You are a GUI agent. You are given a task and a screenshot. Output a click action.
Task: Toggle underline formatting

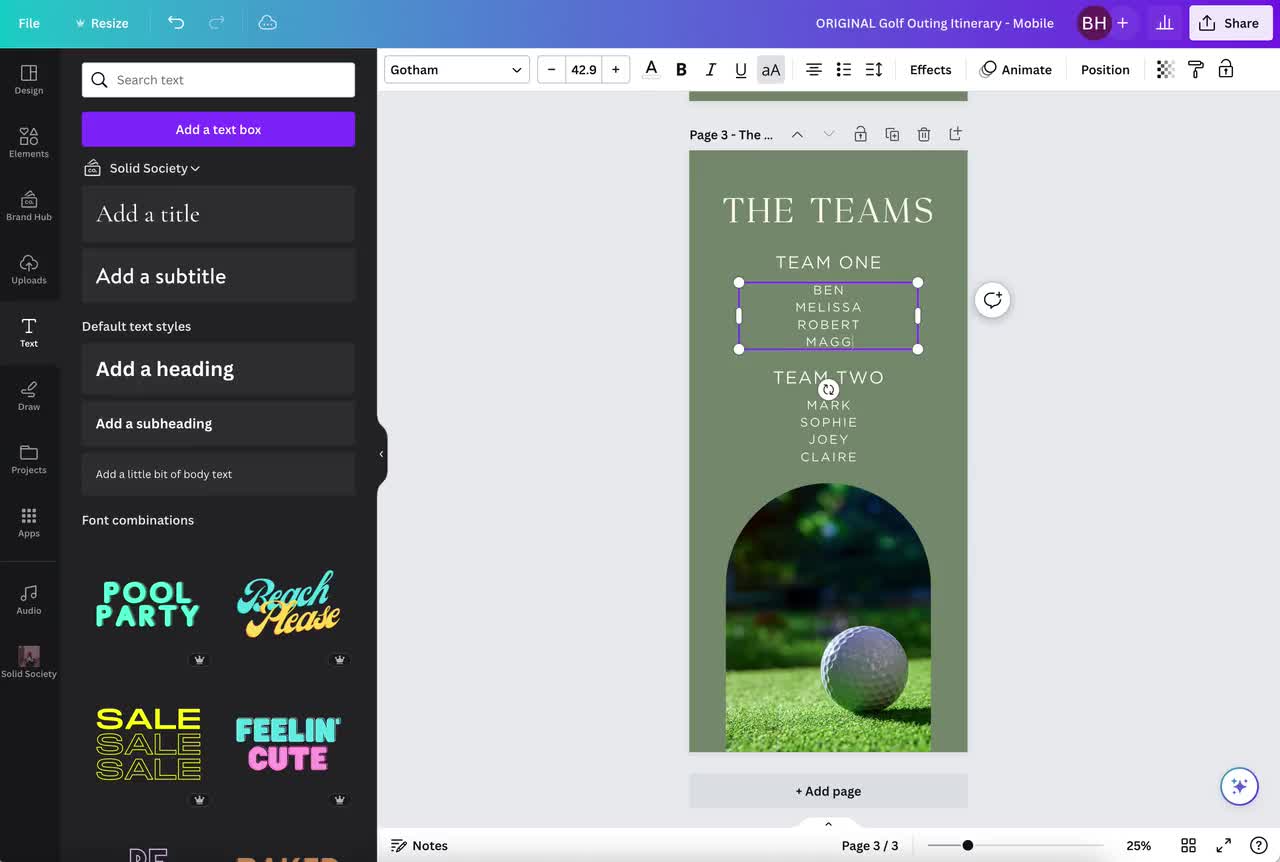tap(741, 69)
